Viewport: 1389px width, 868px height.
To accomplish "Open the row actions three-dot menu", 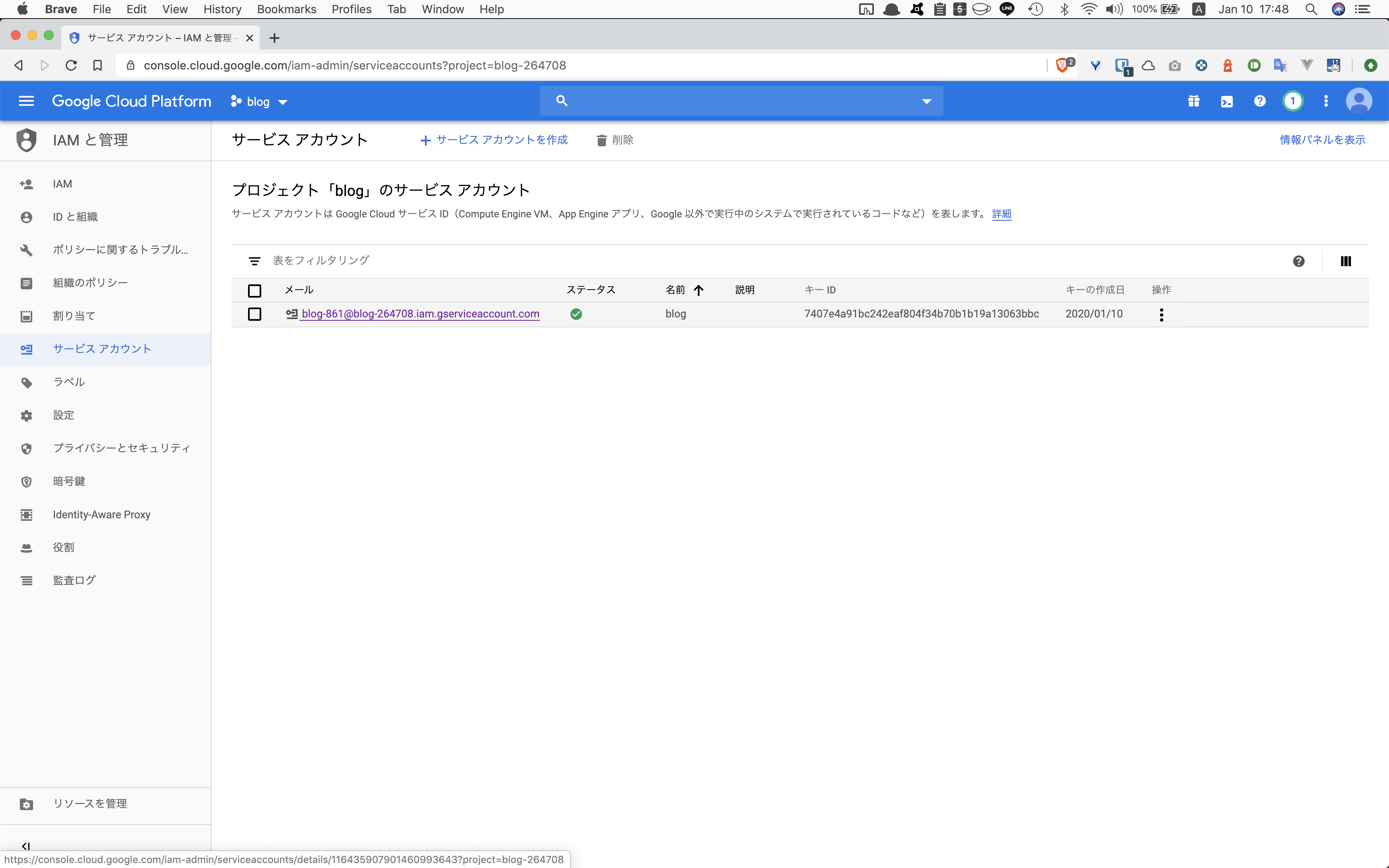I will pos(1161,314).
